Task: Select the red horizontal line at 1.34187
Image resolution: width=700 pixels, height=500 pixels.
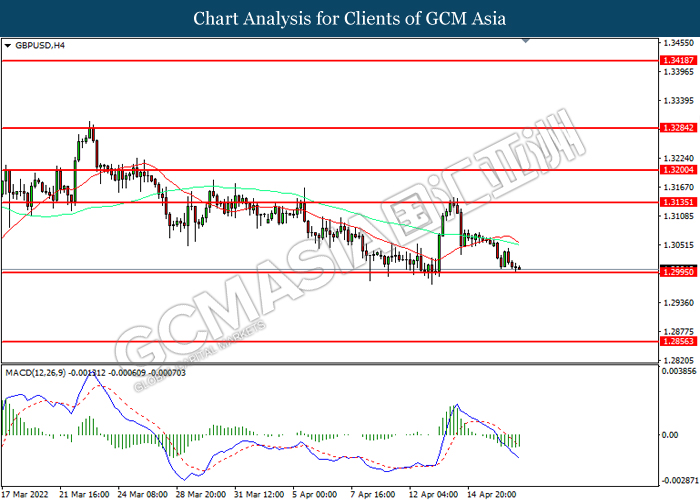Action: pyautogui.click(x=330, y=60)
